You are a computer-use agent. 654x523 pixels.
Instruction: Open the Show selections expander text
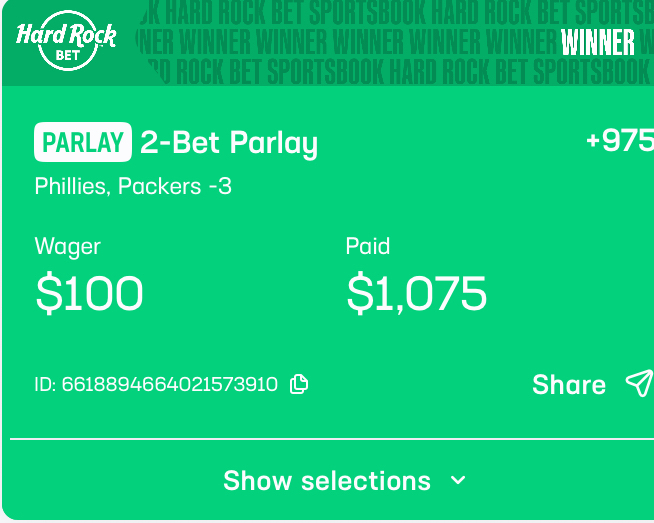(x=327, y=481)
